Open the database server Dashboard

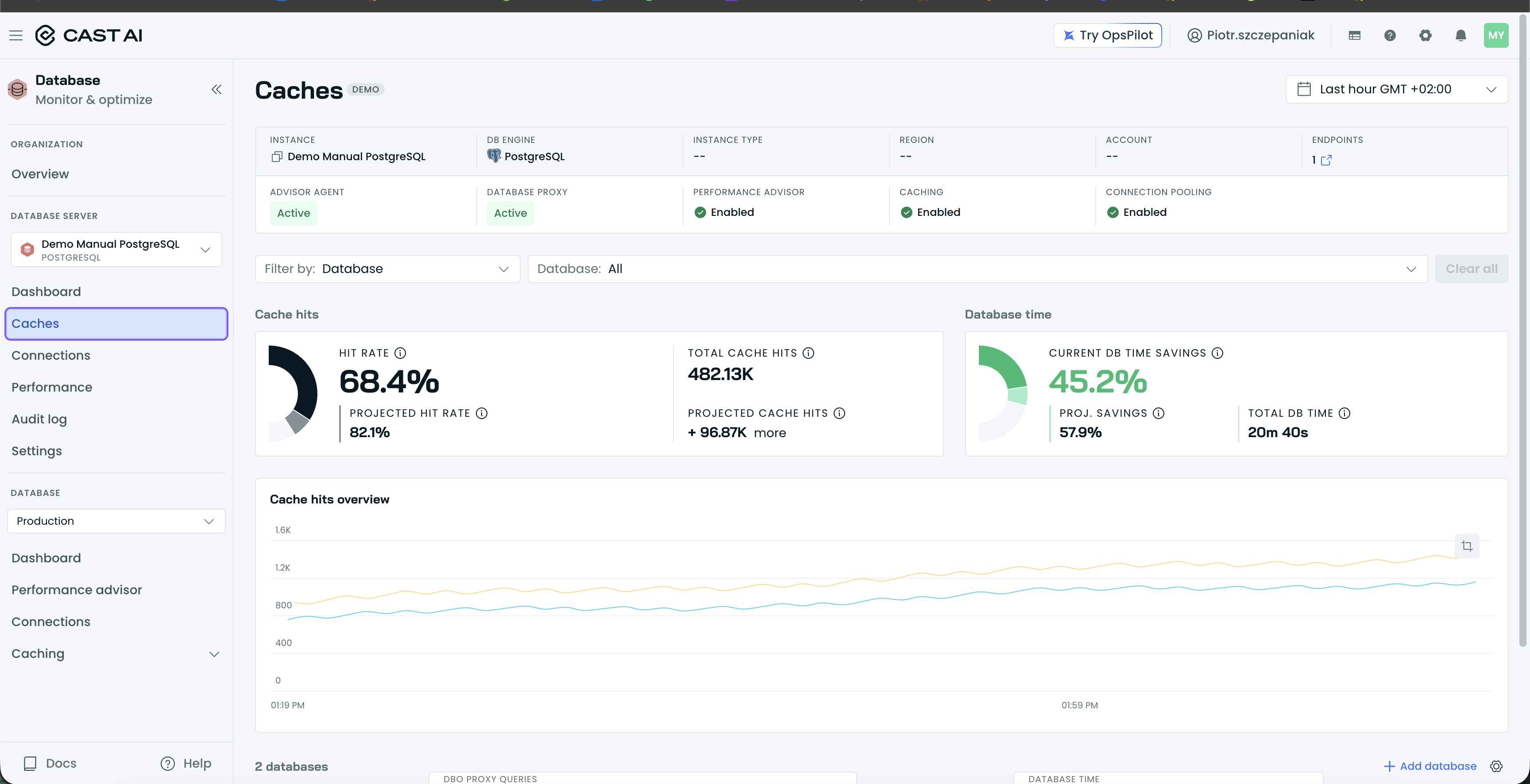[46, 292]
